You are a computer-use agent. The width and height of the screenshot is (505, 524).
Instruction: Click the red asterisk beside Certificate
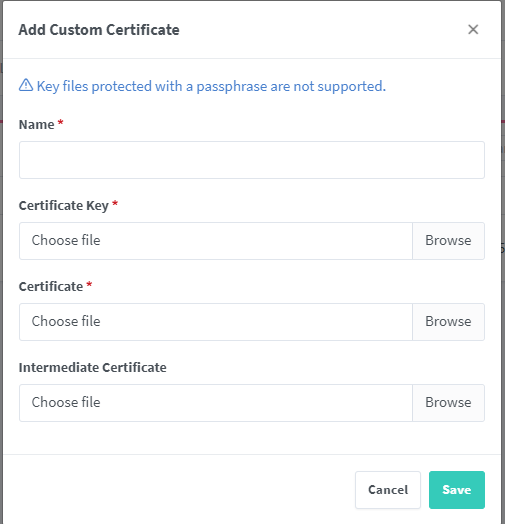click(x=89, y=284)
